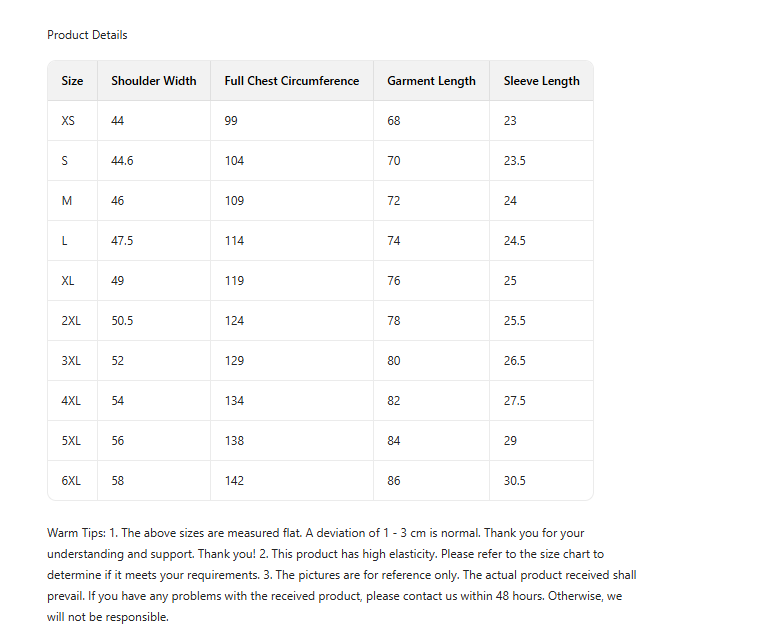
Task: Select the XS size cell
Action: (x=68, y=121)
